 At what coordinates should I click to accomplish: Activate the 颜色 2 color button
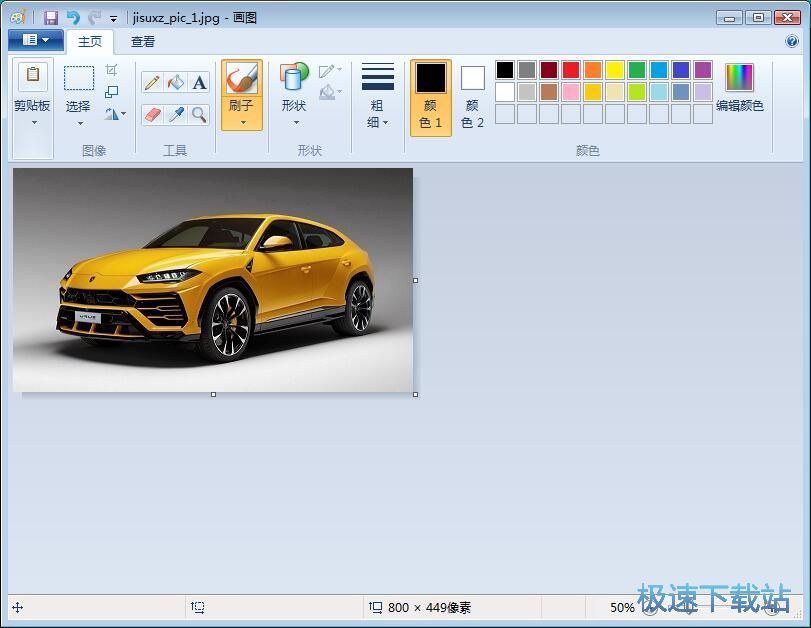coord(472,98)
